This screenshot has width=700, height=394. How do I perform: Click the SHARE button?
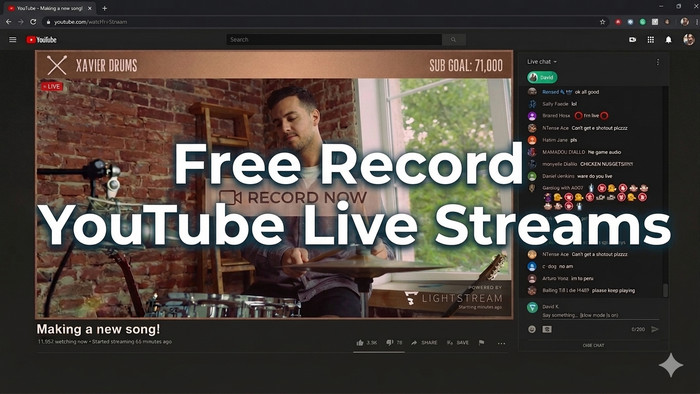coord(424,343)
